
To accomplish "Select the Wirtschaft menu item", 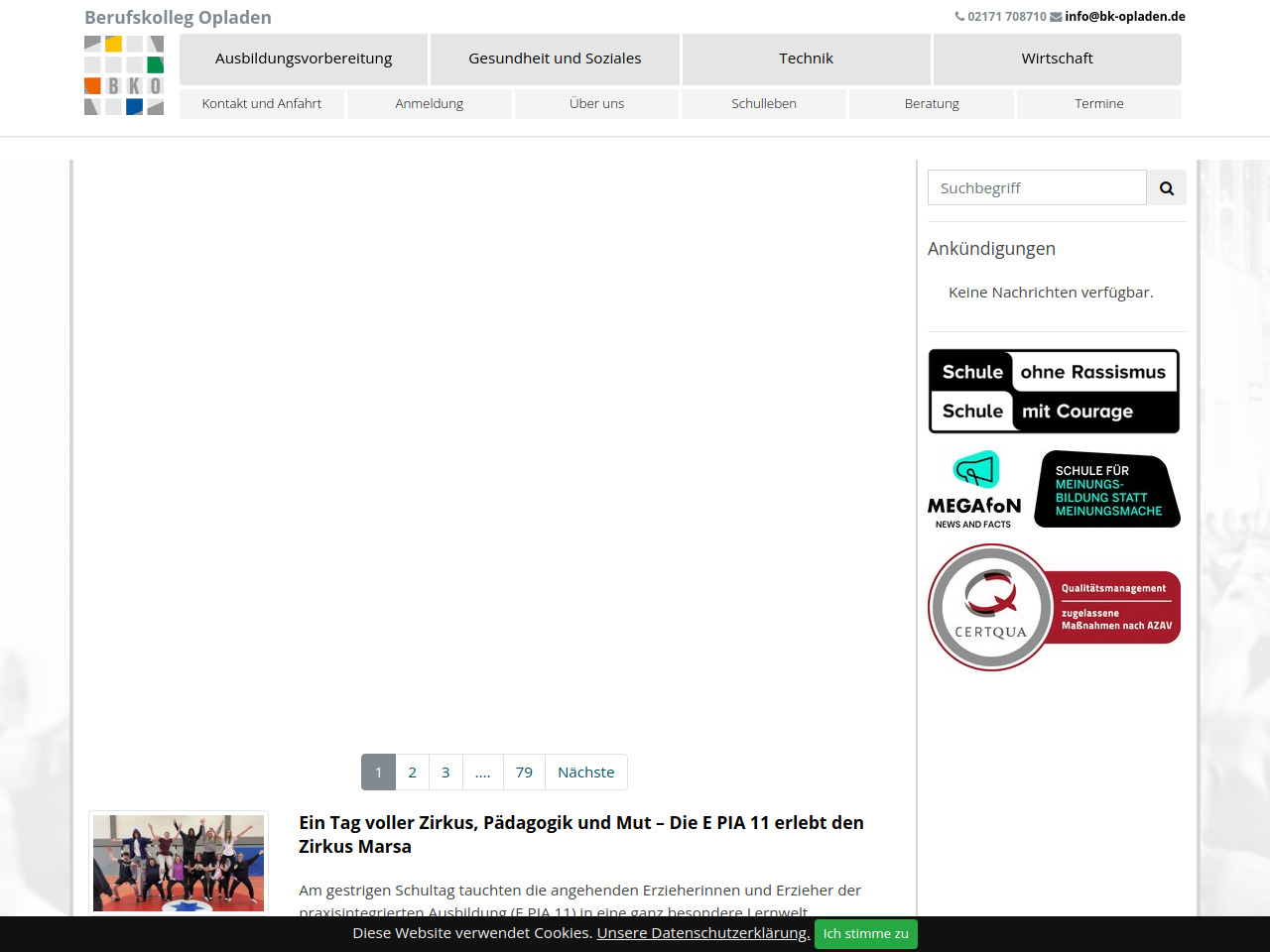I will point(1057,59).
